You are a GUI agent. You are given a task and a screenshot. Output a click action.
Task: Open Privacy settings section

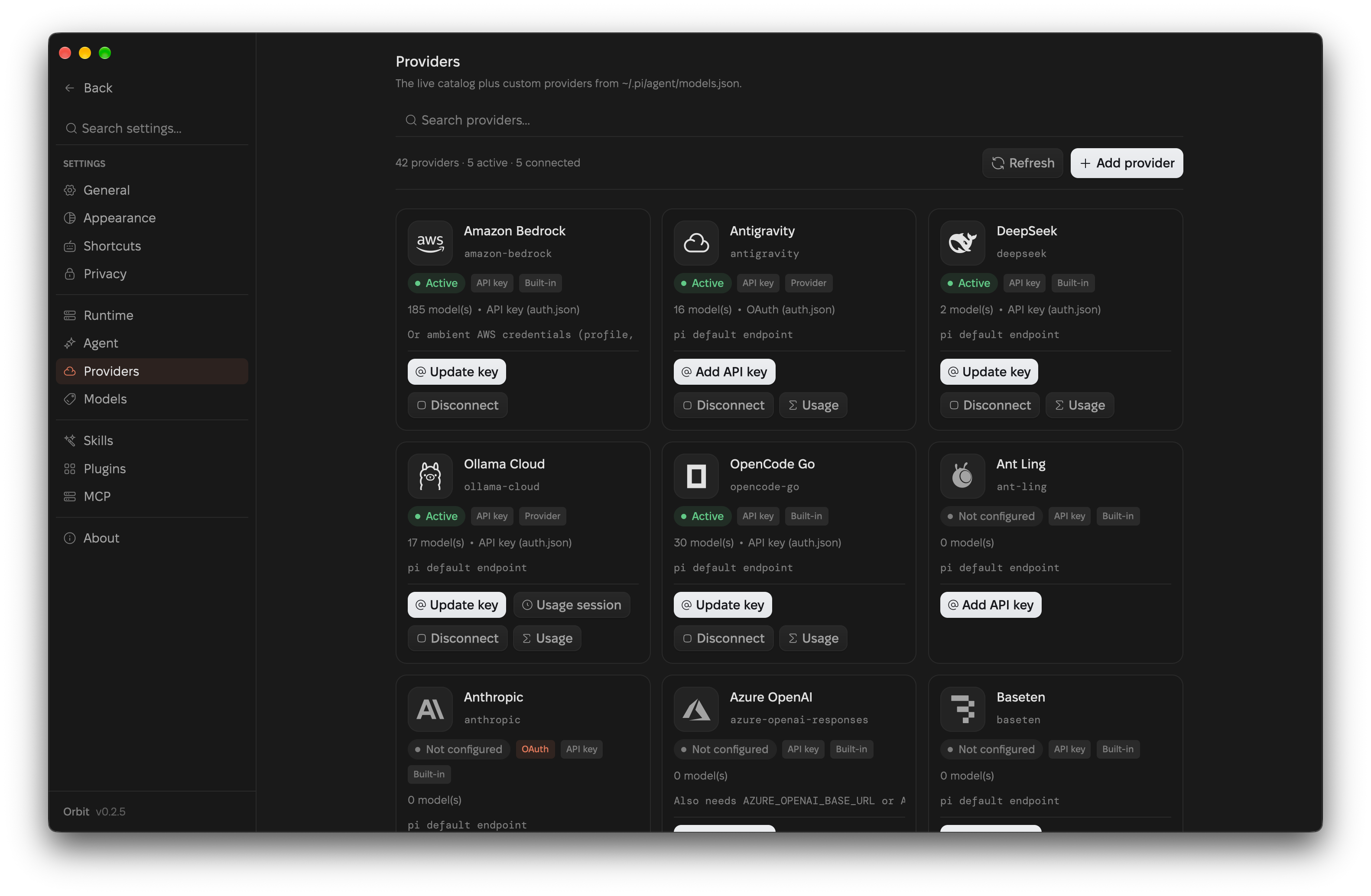[152, 273]
